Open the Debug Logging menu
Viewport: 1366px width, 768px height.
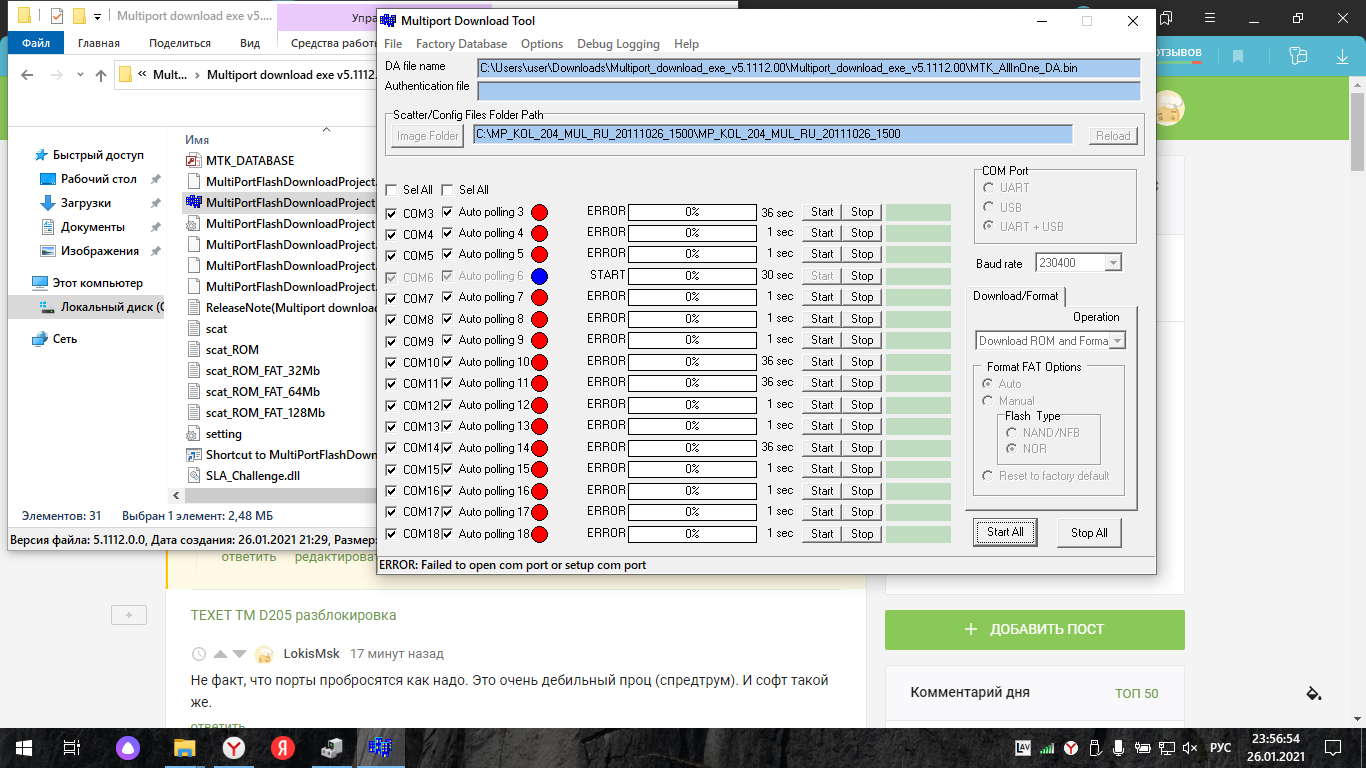coord(618,44)
